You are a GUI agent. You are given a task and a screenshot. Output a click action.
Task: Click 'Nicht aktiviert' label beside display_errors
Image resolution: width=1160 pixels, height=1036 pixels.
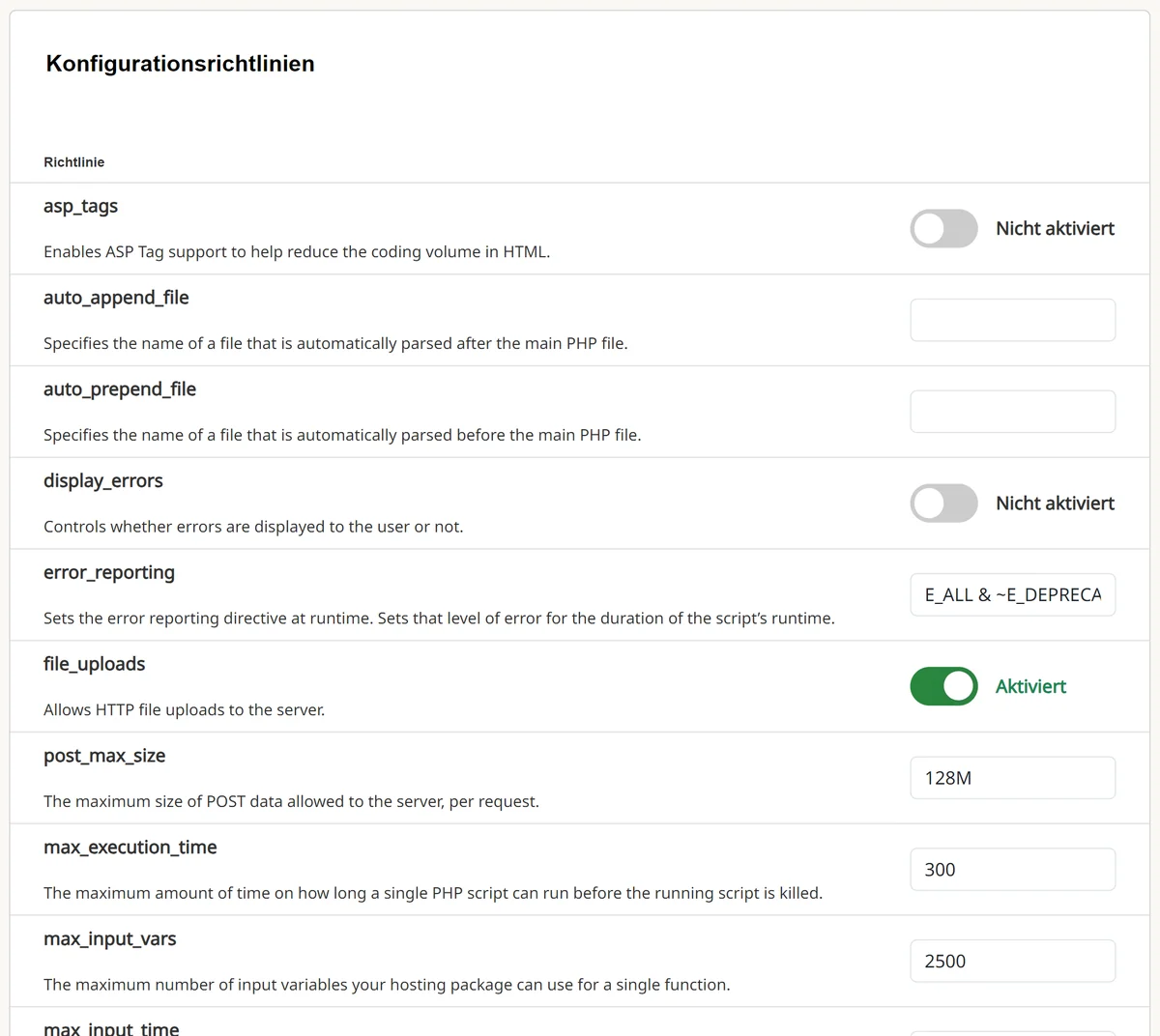click(x=1055, y=504)
